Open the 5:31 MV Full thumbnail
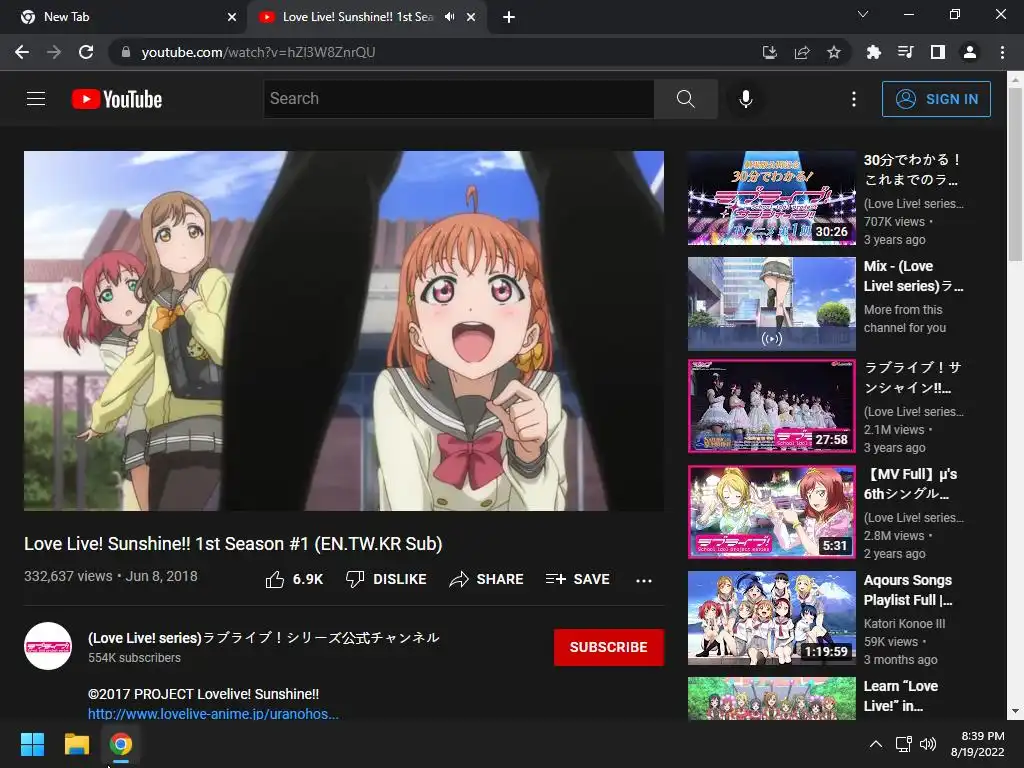Image resolution: width=1024 pixels, height=768 pixels. pyautogui.click(x=771, y=512)
